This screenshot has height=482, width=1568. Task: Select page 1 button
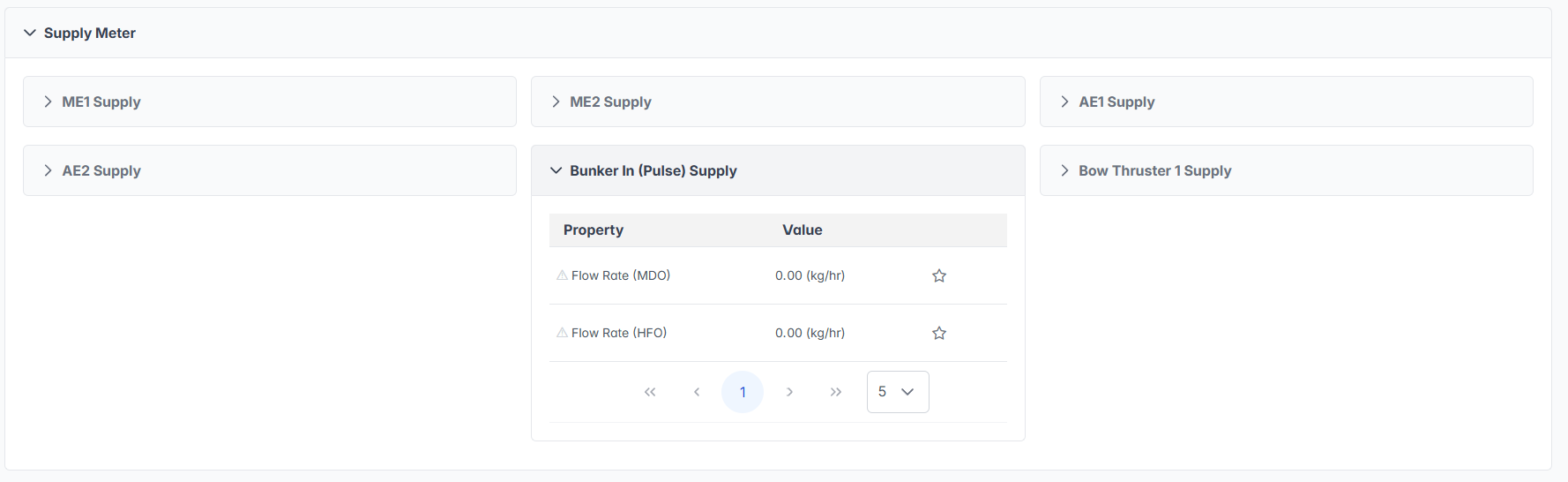[x=743, y=392]
